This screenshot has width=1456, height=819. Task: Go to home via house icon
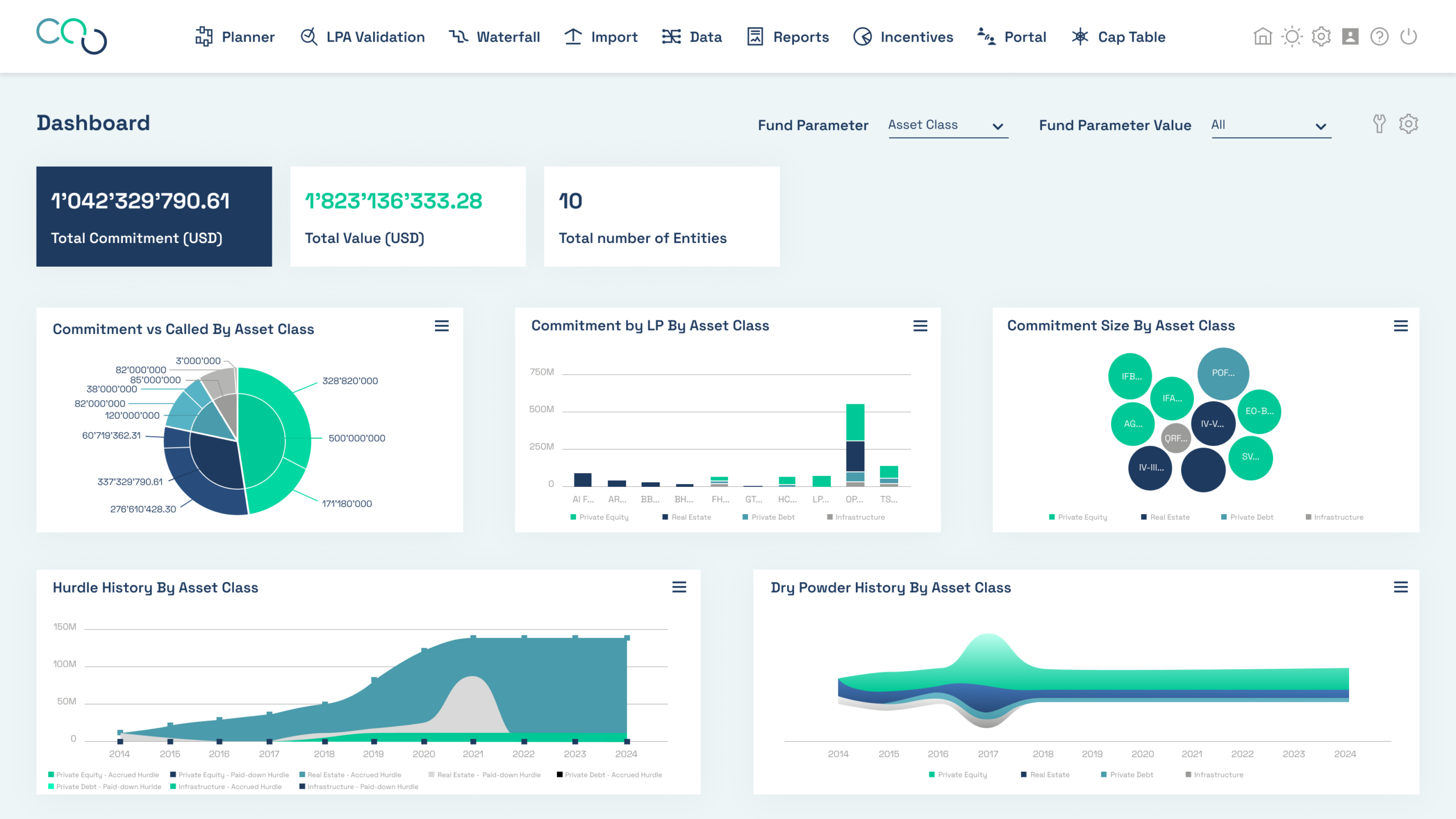pyautogui.click(x=1263, y=37)
